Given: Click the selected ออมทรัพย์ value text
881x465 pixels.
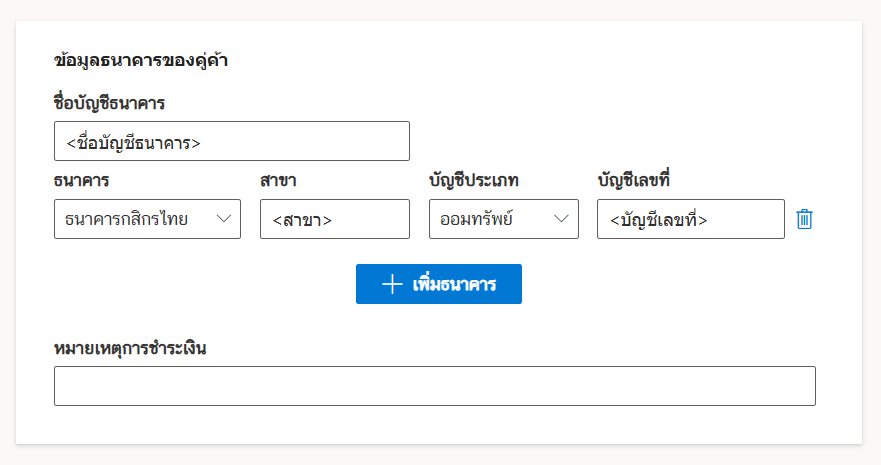Looking at the screenshot, I should pos(477,219).
